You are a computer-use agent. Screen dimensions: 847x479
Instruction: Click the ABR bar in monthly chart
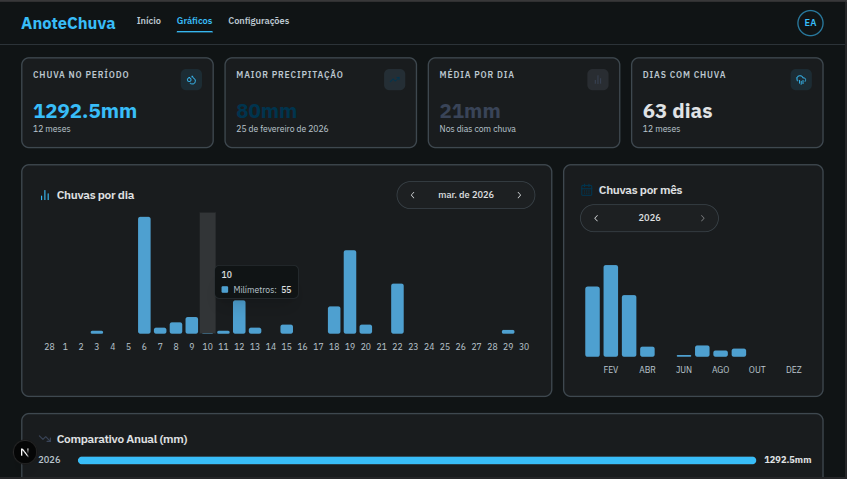[647, 352]
